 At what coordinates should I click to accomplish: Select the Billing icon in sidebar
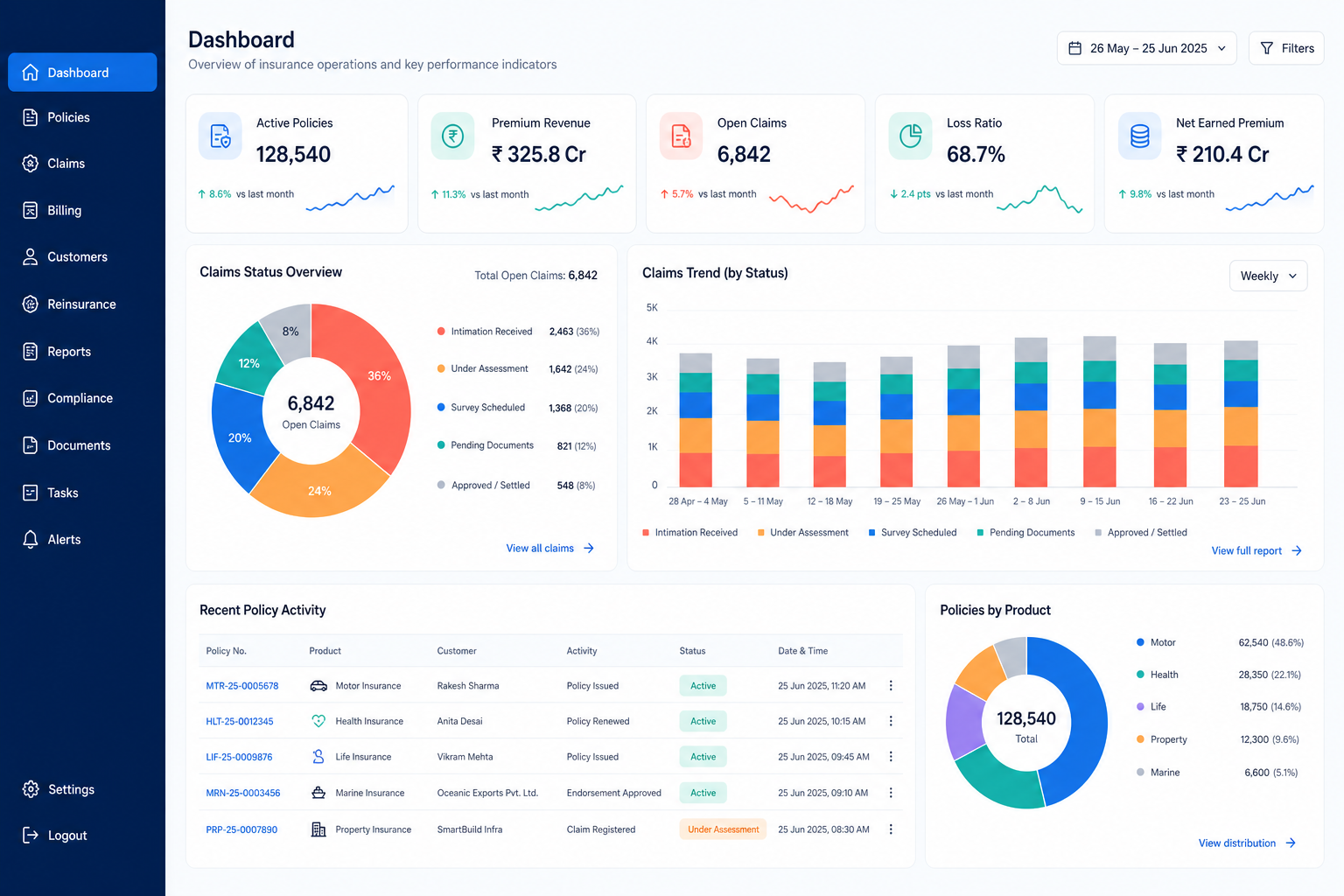click(x=31, y=210)
